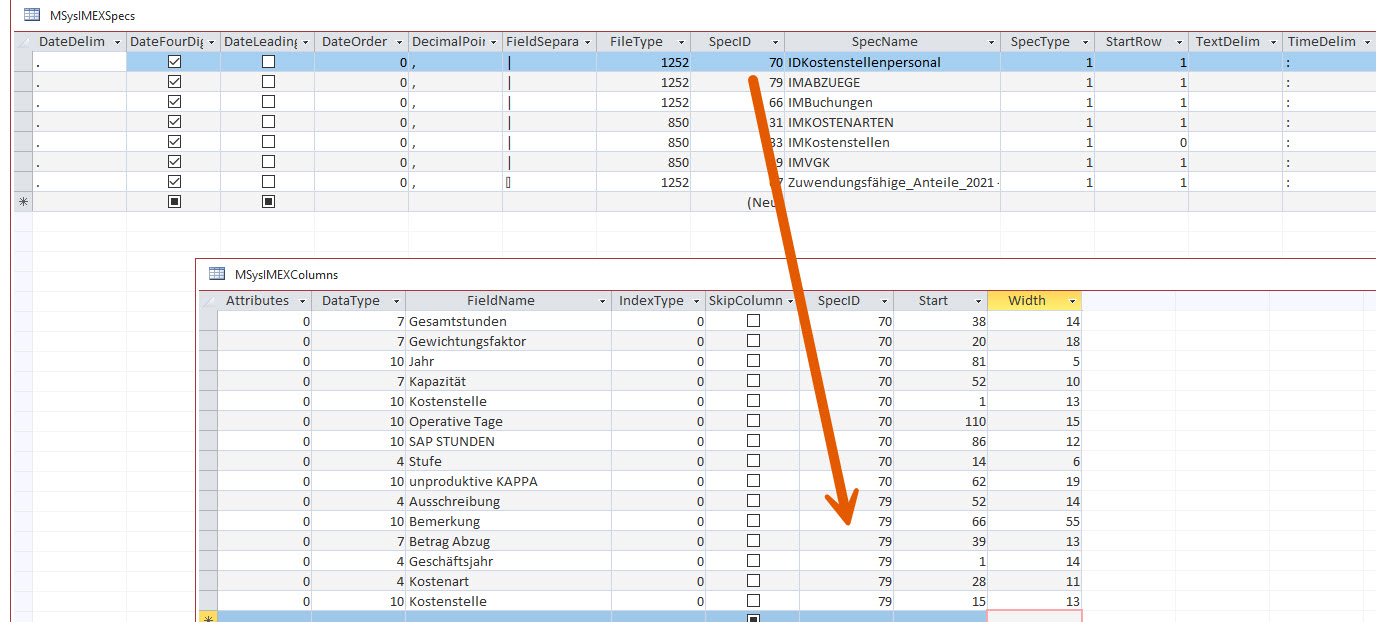Viewport: 1376px width, 622px height.
Task: Open the StartRow column dropdown
Action: (1179, 42)
